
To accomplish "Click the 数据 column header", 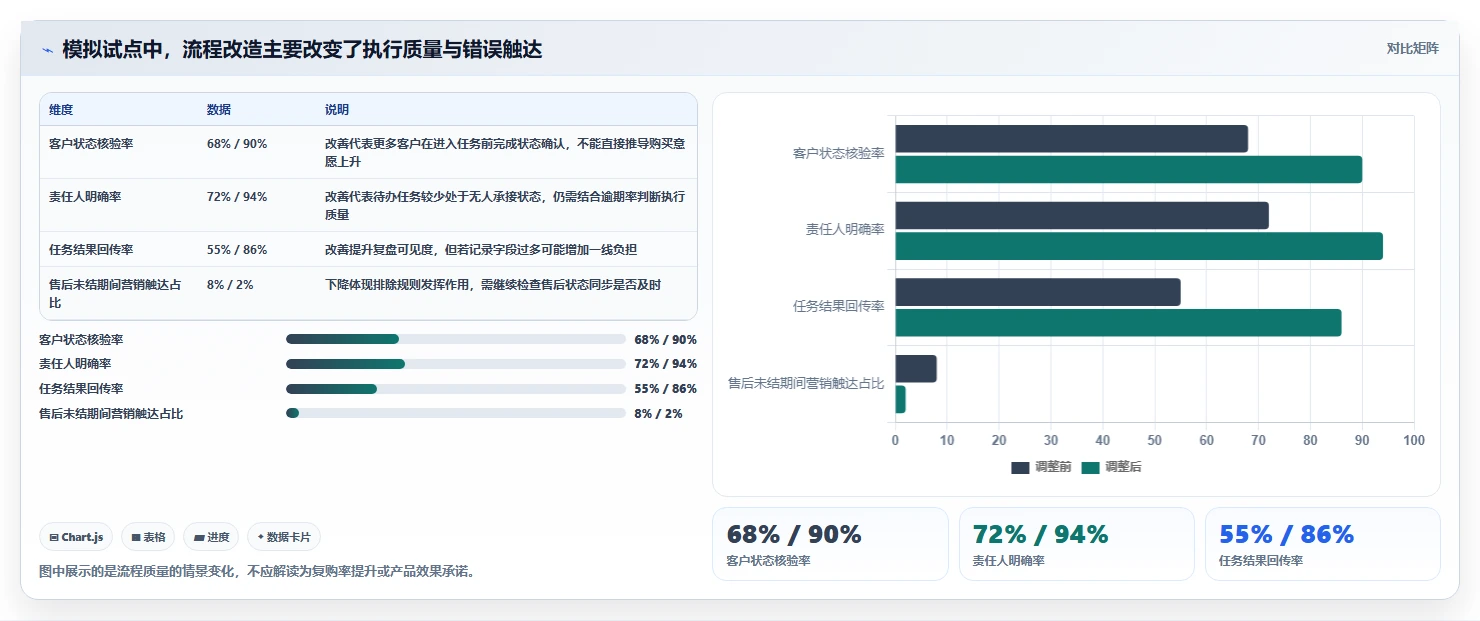I will tap(219, 110).
